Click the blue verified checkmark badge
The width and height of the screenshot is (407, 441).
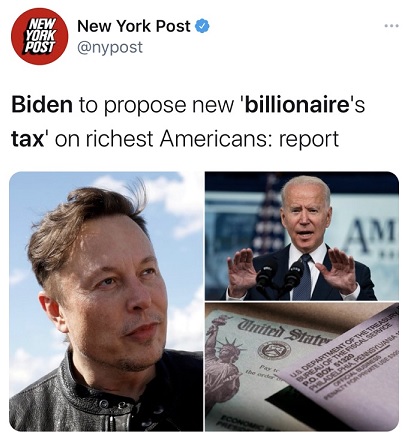pos(202,26)
